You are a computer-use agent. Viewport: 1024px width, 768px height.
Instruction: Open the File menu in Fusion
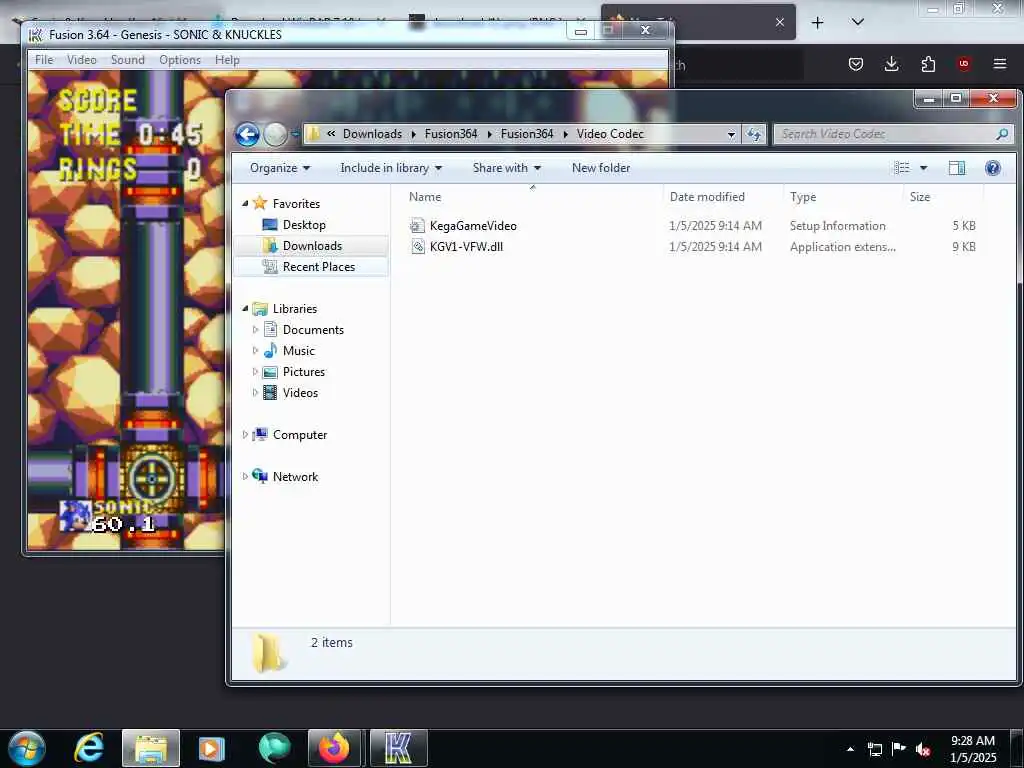[44, 59]
